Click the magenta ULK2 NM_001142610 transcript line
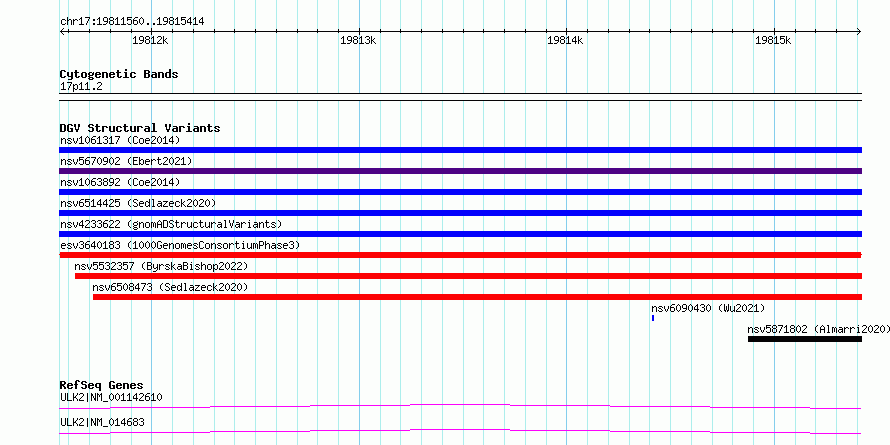 click(460, 406)
